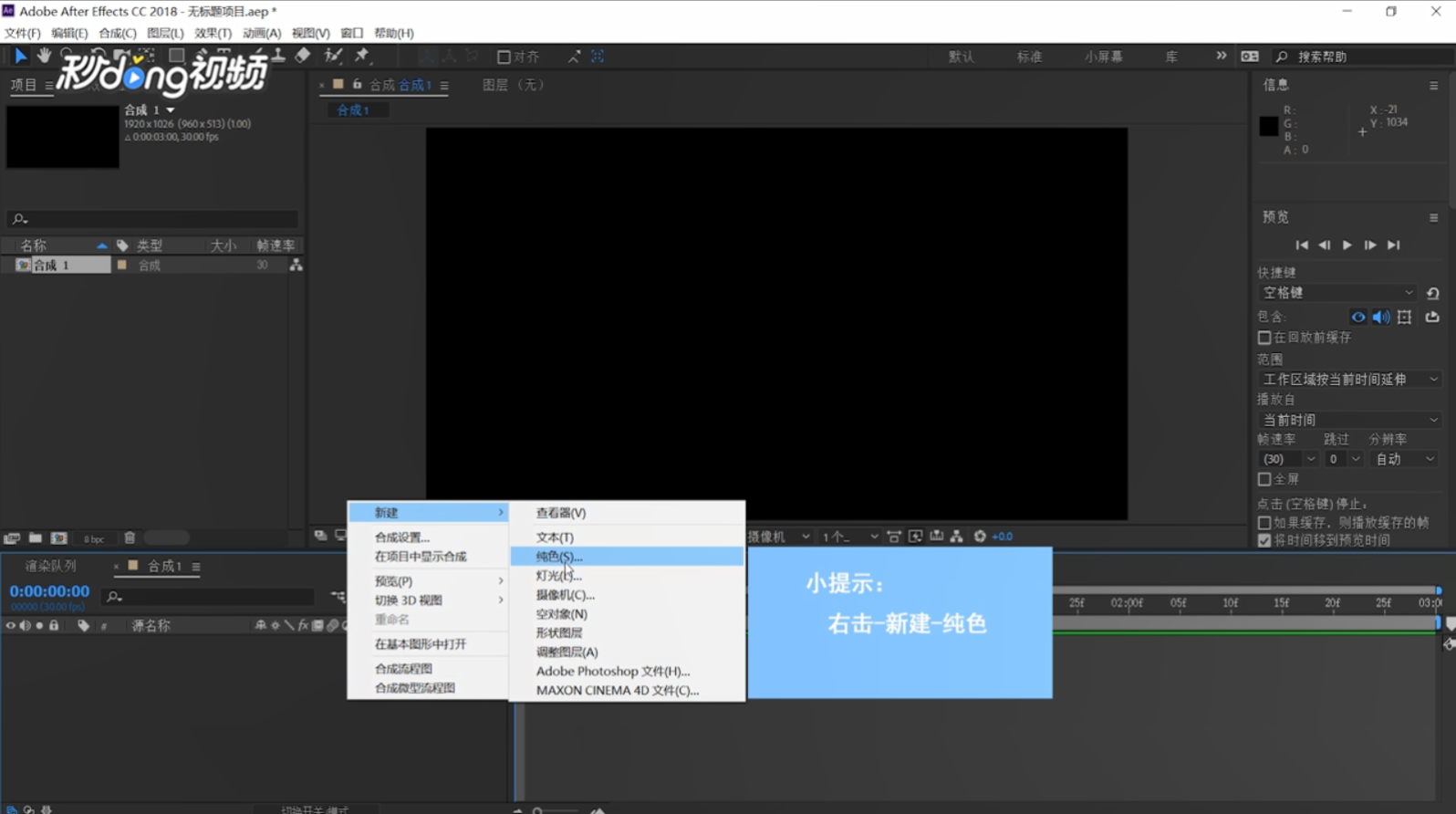Image resolution: width=1456 pixels, height=814 pixels.
Task: Open the 摄像机 view dropdown in viewer
Action: 779,537
